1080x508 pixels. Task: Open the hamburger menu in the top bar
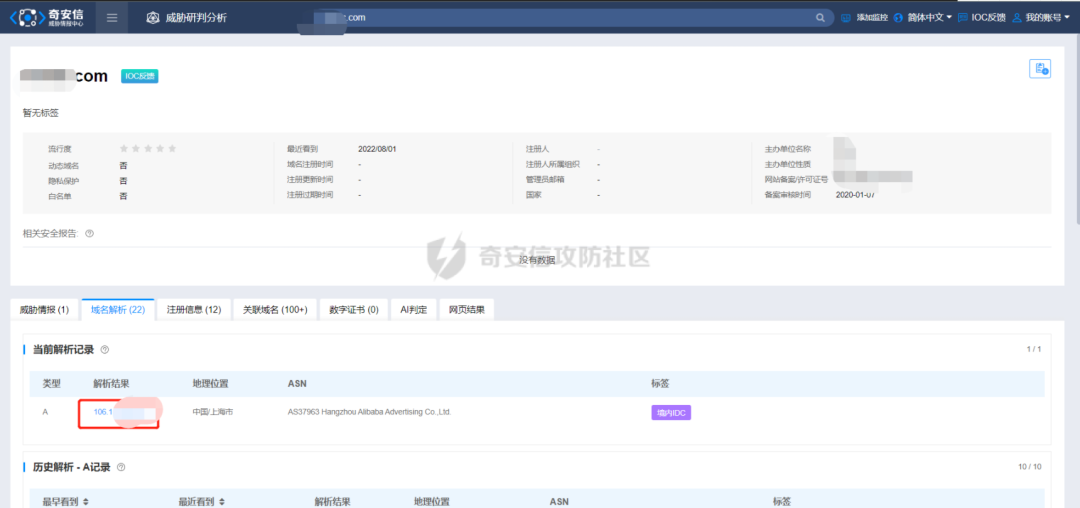(x=112, y=17)
